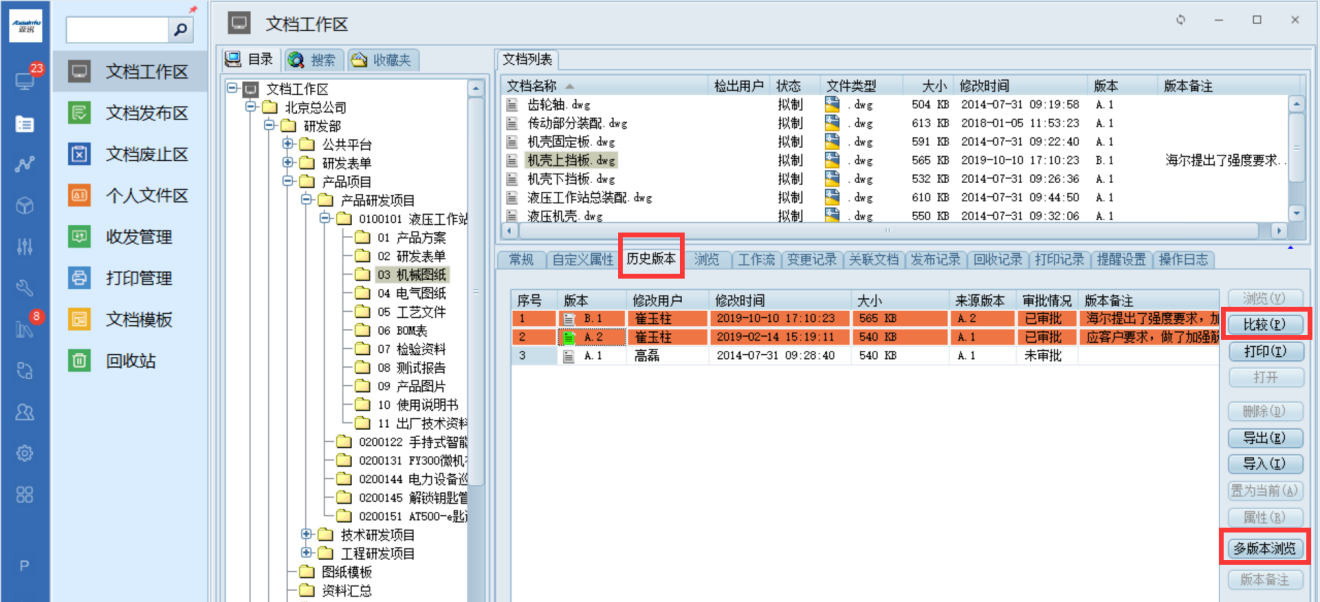The width and height of the screenshot is (1320, 602).
Task: Open 回收站 recycle bin
Action: pos(80,361)
